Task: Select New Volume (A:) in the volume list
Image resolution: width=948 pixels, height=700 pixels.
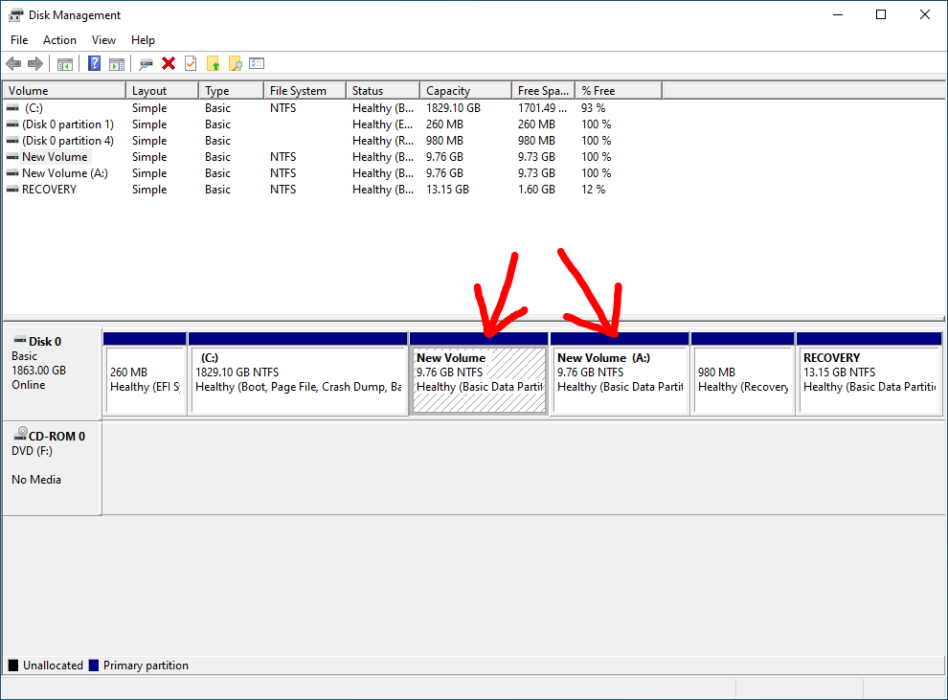Action: click(60, 172)
